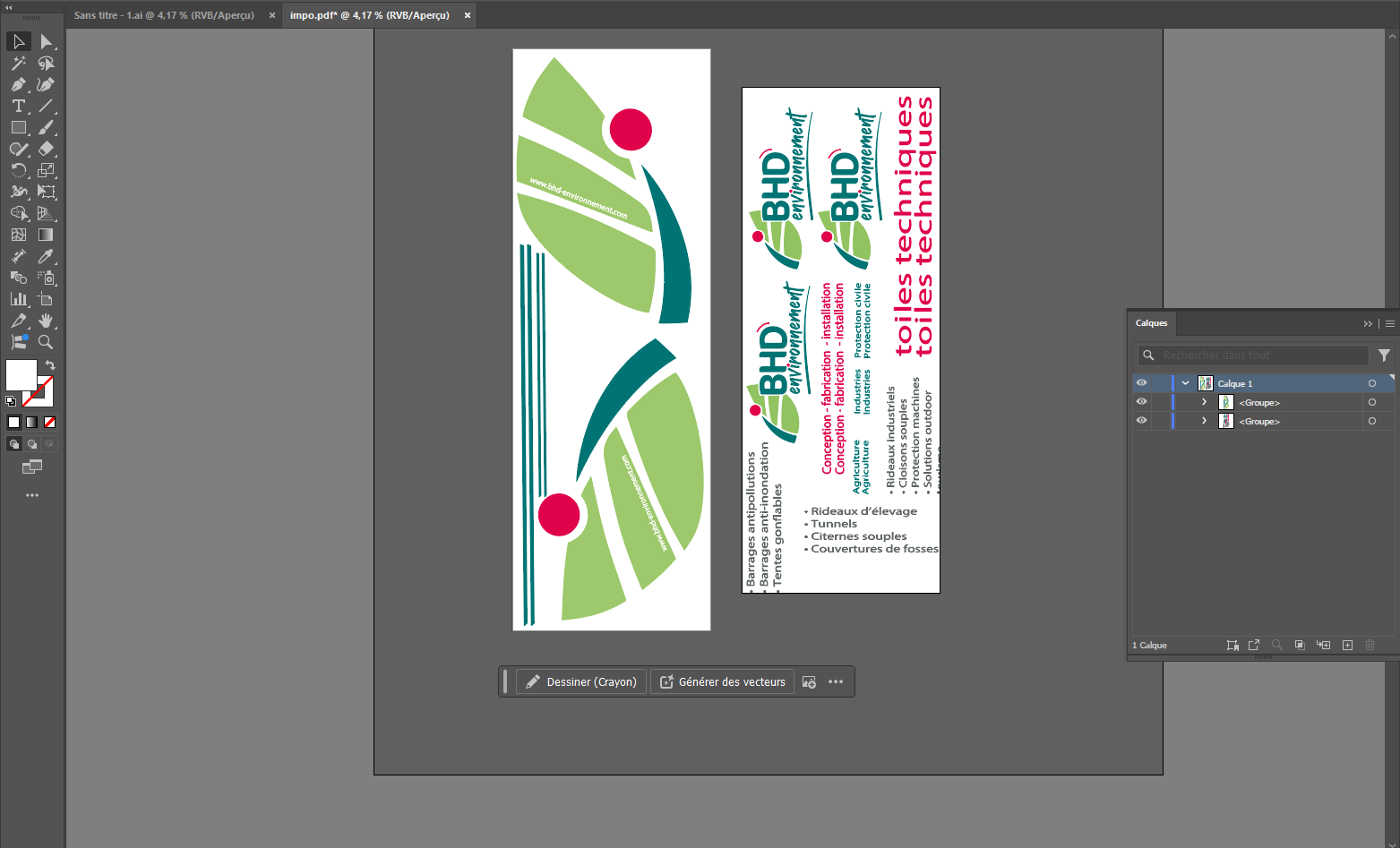
Task: Select the Direct Selection tool
Action: coord(46,41)
